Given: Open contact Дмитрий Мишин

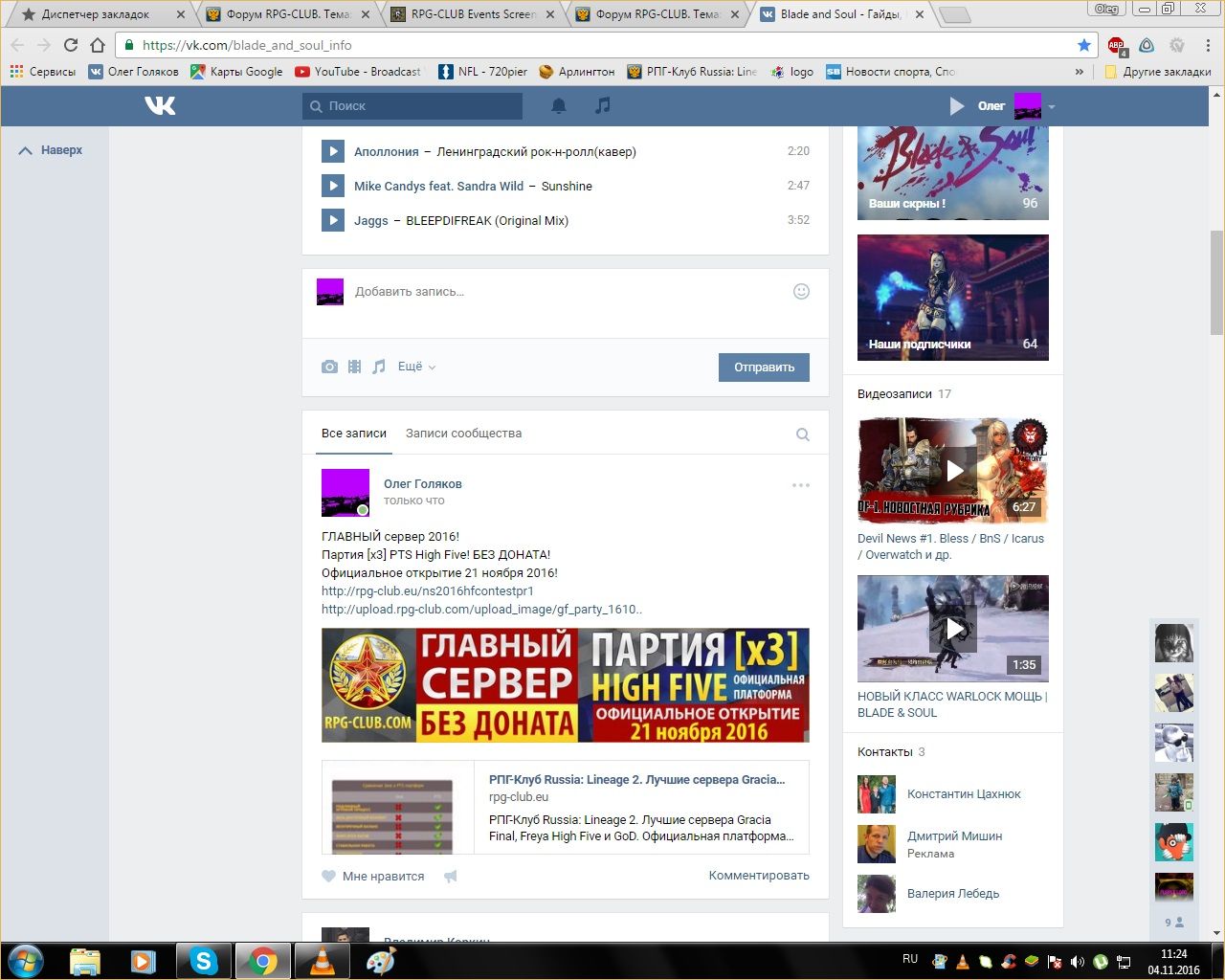Looking at the screenshot, I should pyautogui.click(x=955, y=835).
